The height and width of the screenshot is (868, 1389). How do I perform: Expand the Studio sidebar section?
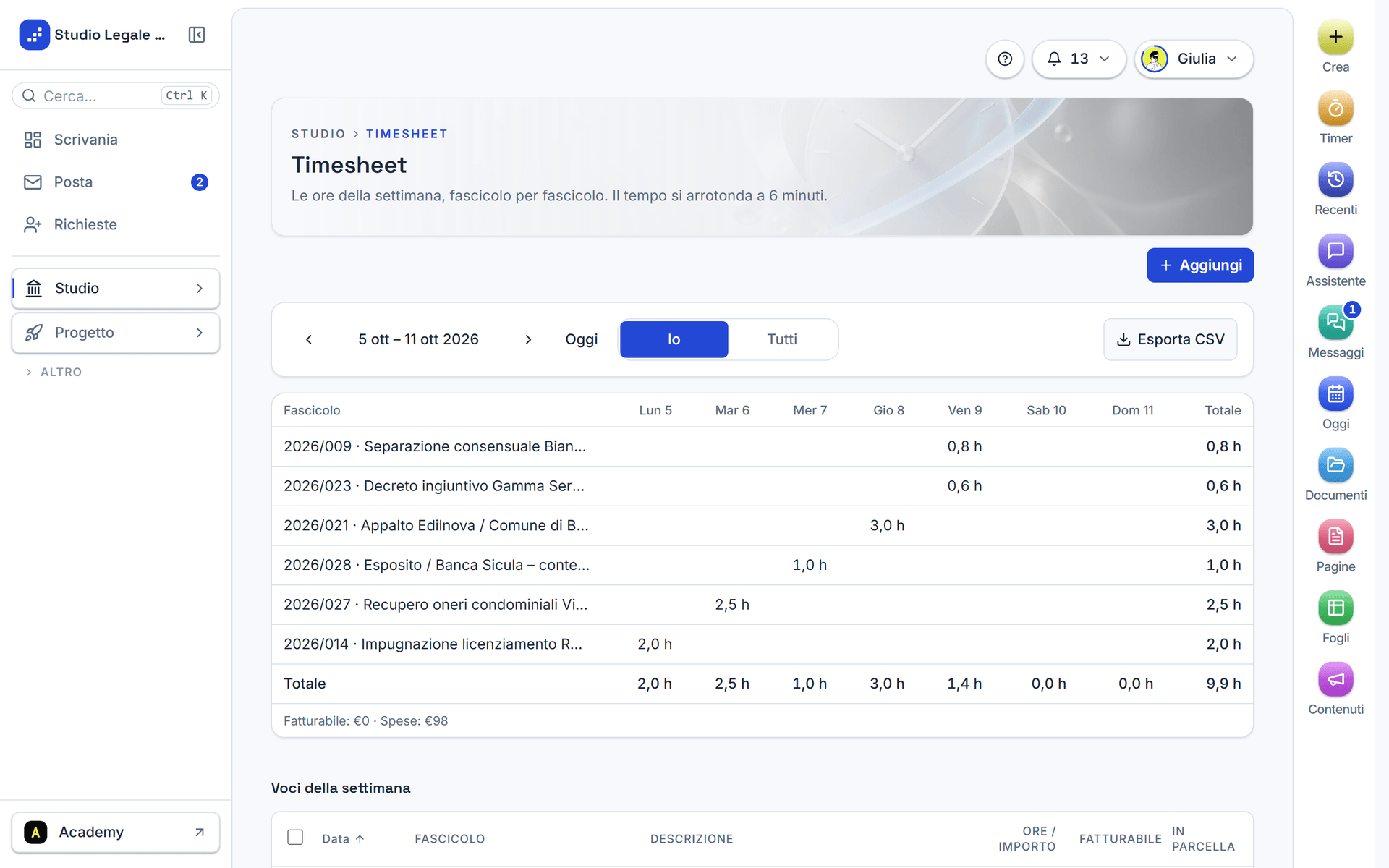pyautogui.click(x=116, y=288)
